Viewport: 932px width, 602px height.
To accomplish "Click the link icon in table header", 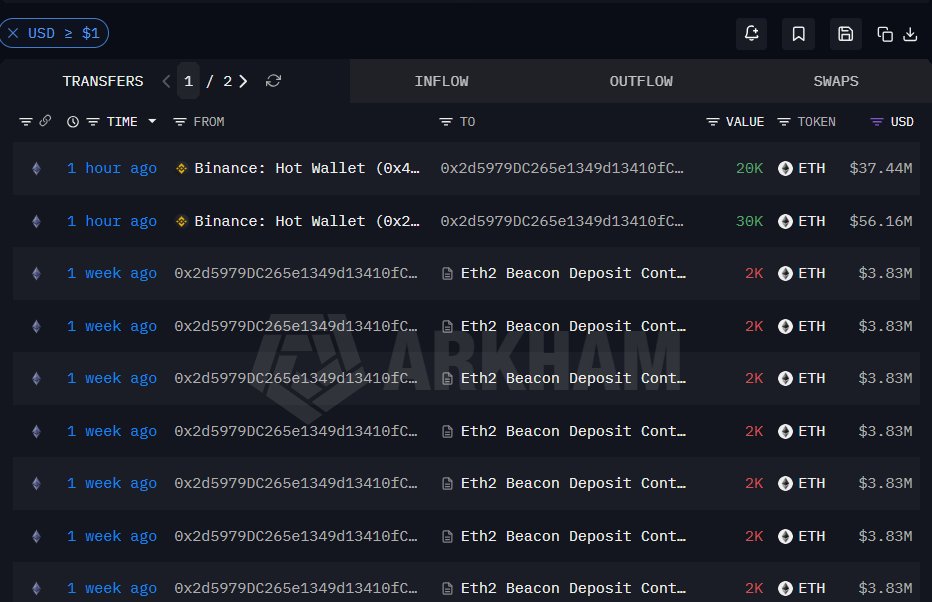I will (45, 121).
